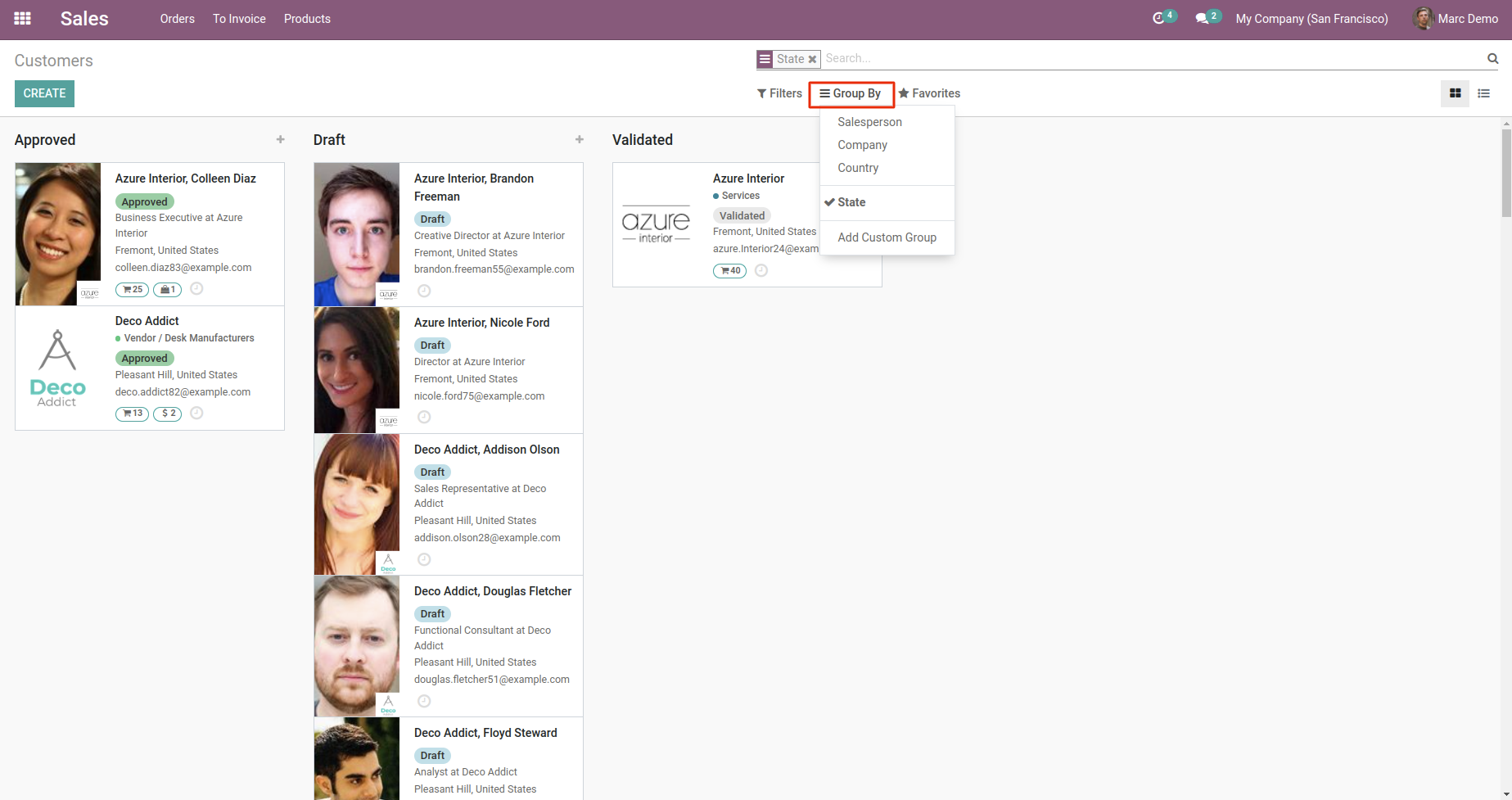Image resolution: width=1512 pixels, height=800 pixels.
Task: Switch to kanban view icon
Action: pos(1455,93)
